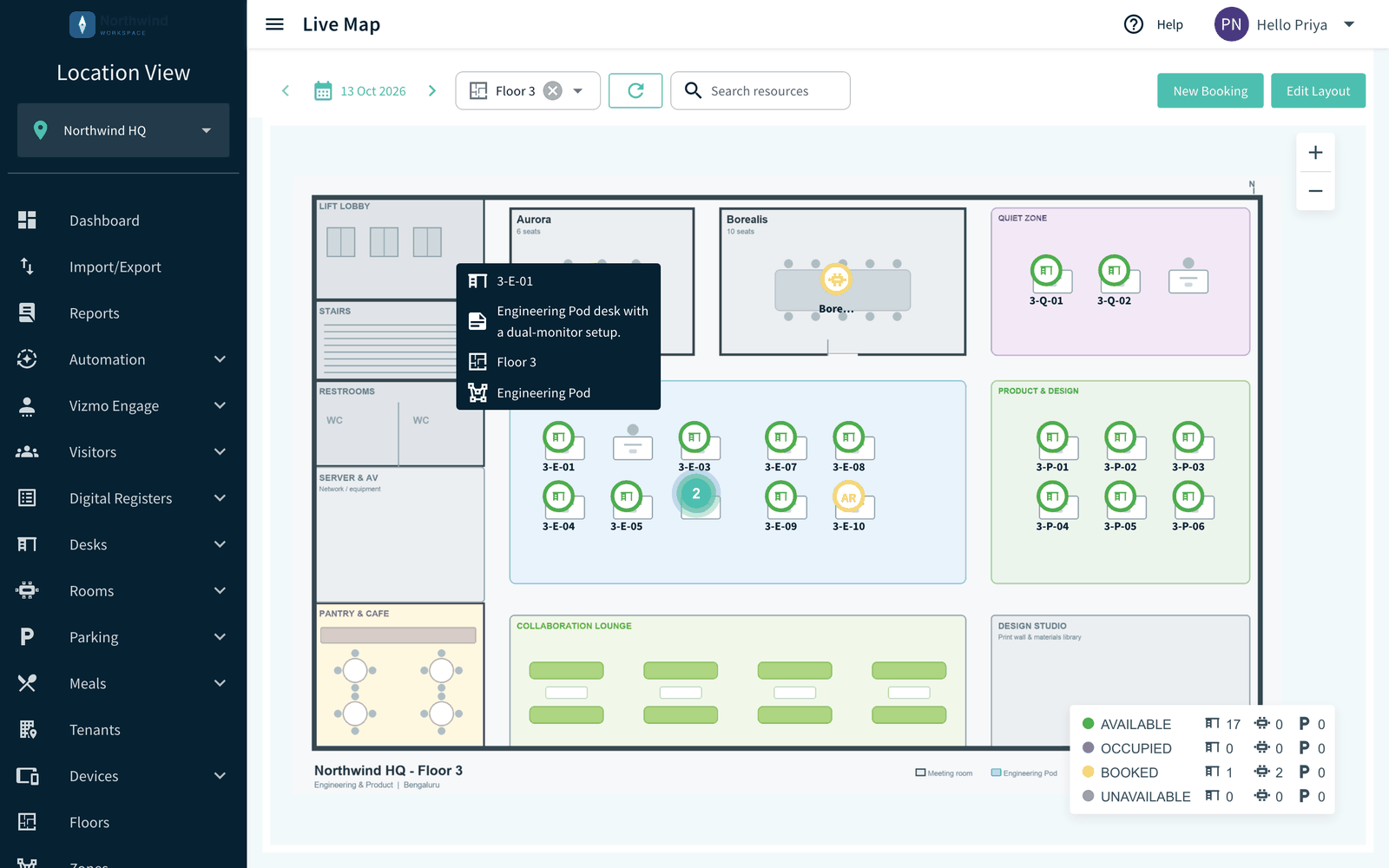The height and width of the screenshot is (868, 1389).
Task: Click the New Booking button
Action: click(x=1210, y=90)
